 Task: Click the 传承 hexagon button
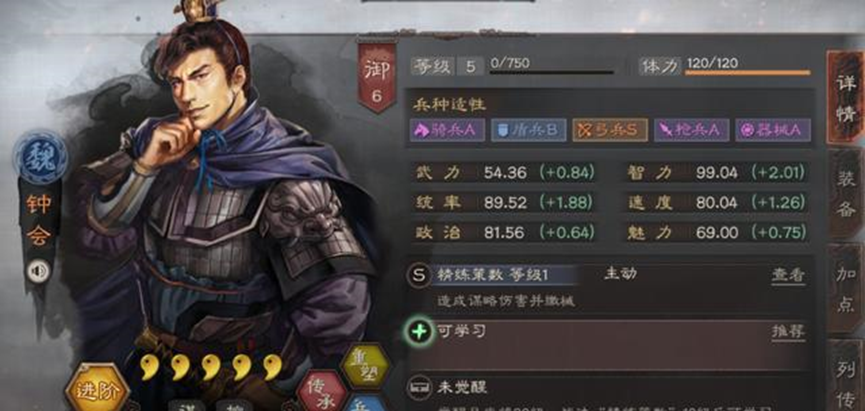tap(322, 393)
